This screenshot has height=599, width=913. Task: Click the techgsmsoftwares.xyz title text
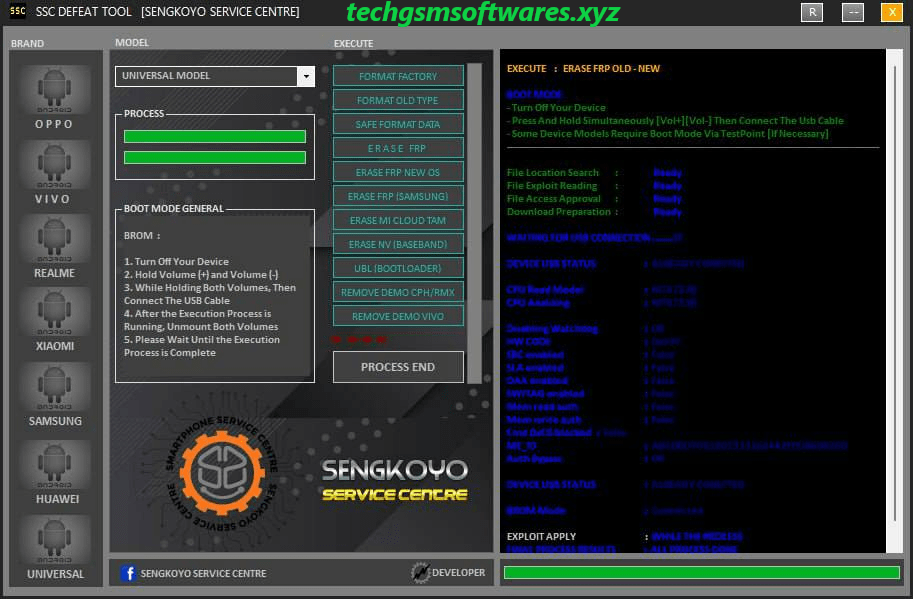click(x=483, y=12)
